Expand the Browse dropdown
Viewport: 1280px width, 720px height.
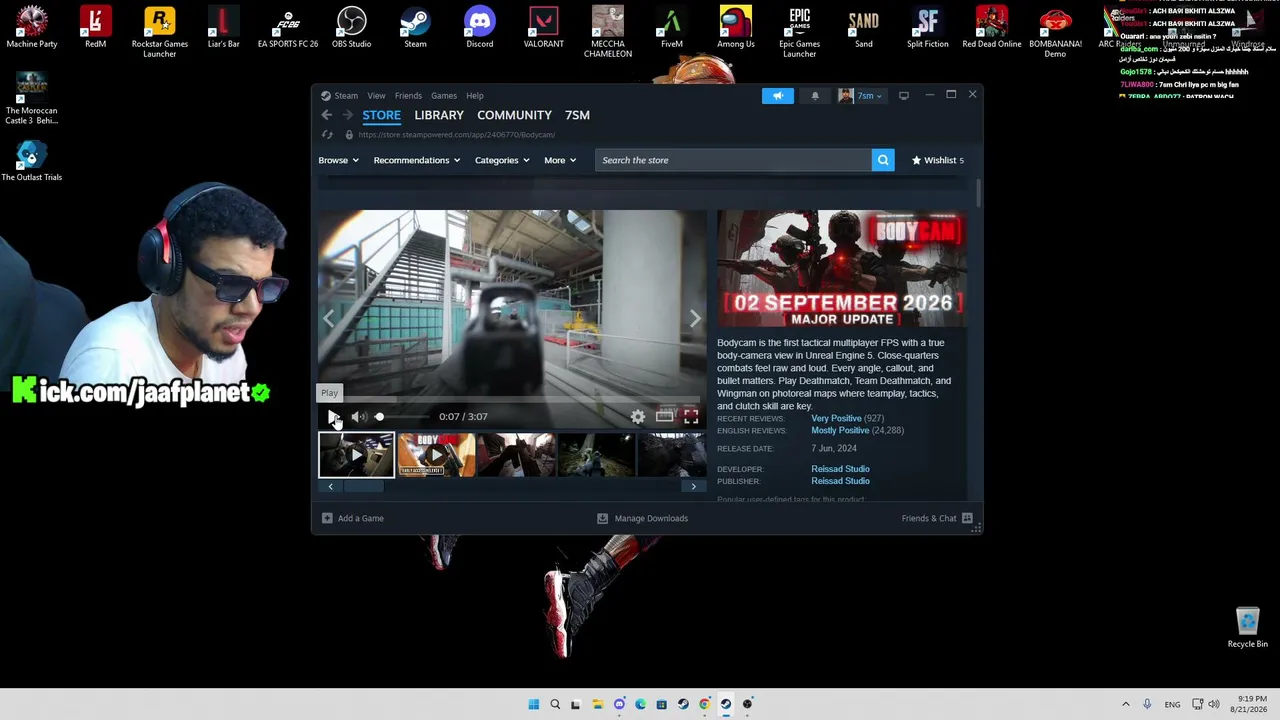click(x=338, y=160)
